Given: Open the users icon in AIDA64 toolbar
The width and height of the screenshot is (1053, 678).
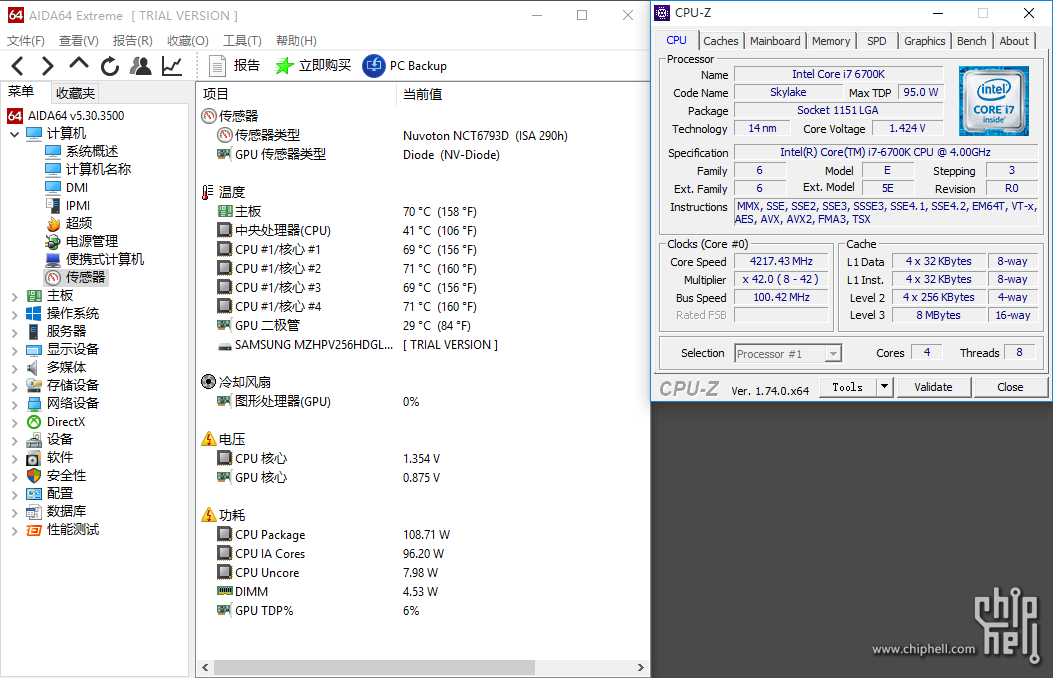Looking at the screenshot, I should (x=140, y=66).
